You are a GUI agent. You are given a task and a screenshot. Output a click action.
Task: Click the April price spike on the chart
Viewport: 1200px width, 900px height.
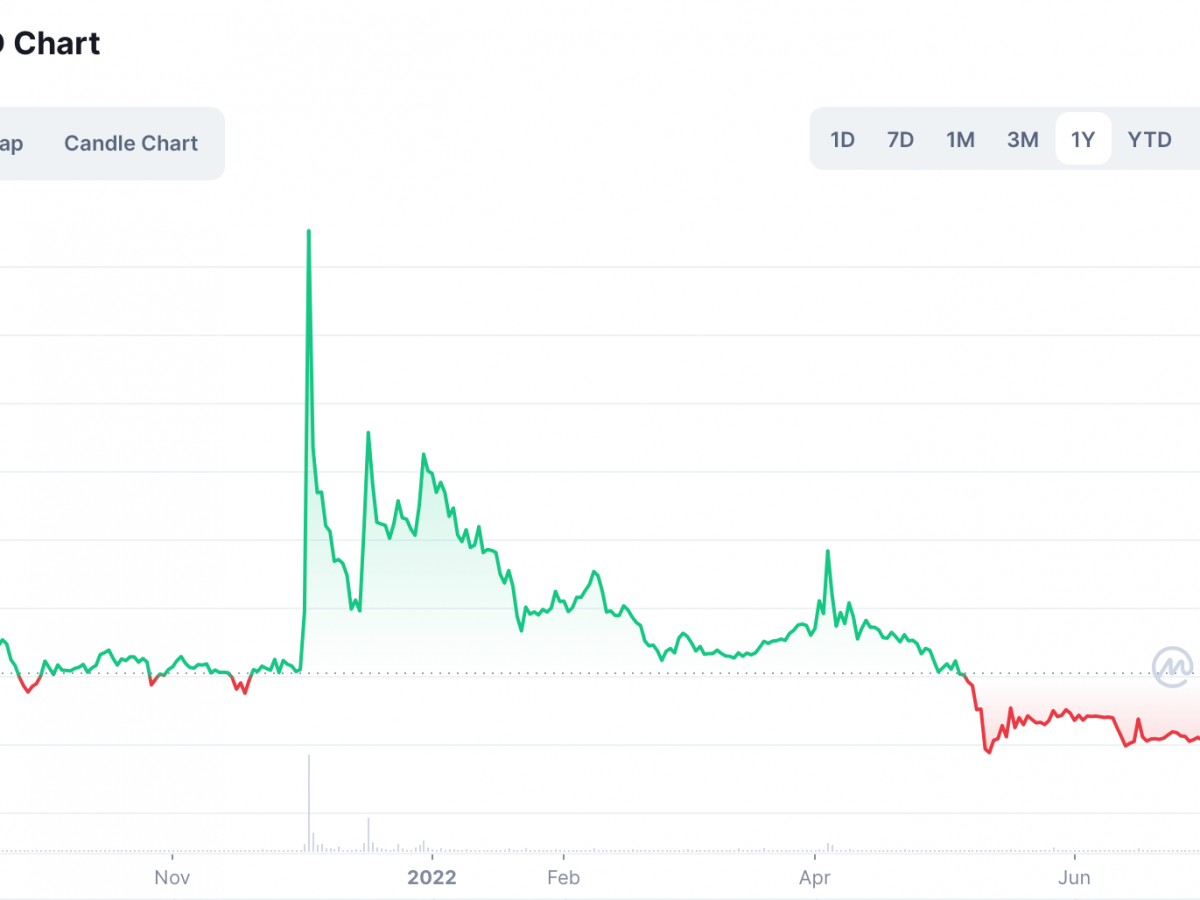[828, 551]
